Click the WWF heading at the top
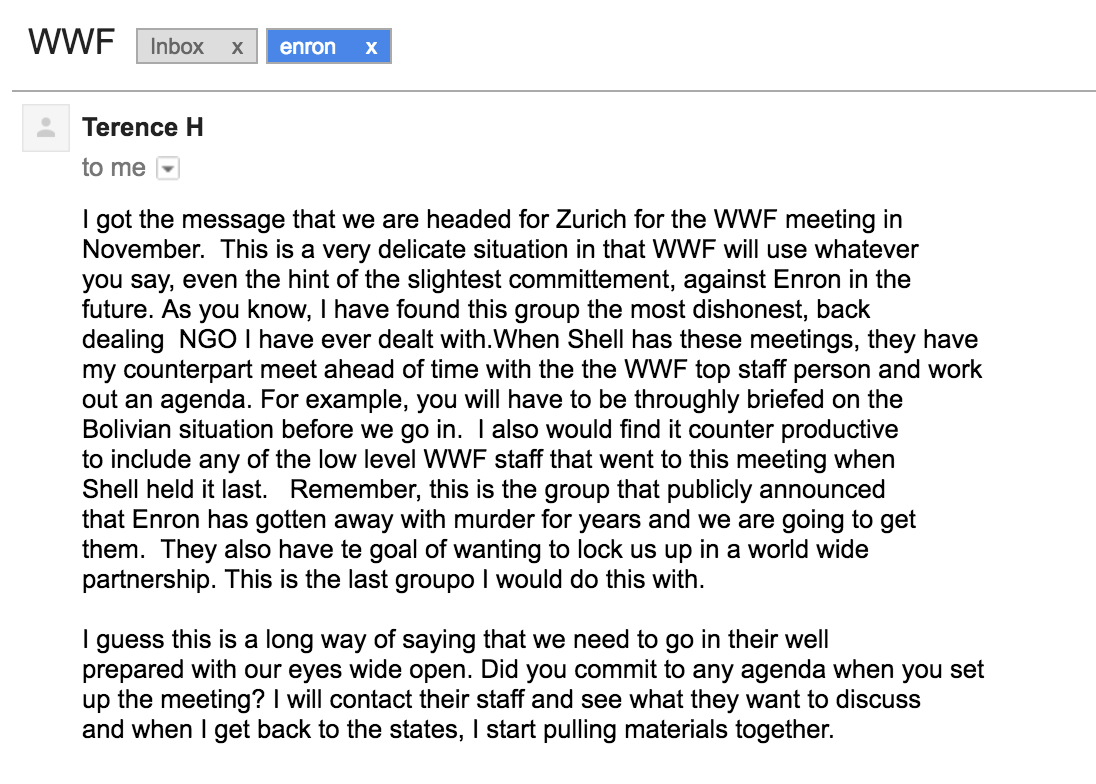Image resolution: width=1096 pixels, height=784 pixels. 70,42
